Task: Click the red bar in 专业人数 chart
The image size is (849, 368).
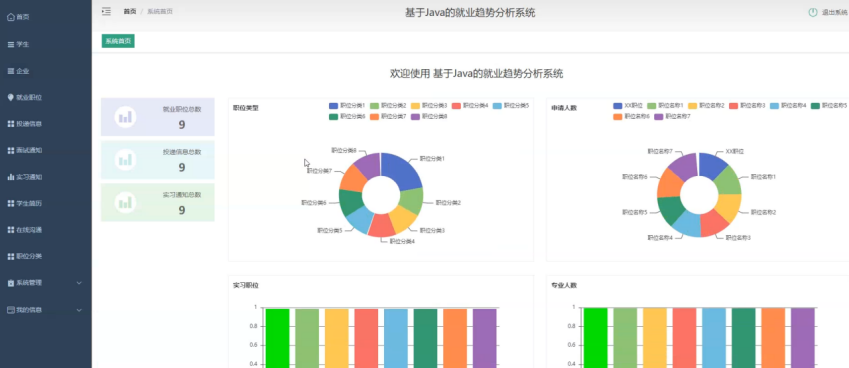Action: pos(684,338)
